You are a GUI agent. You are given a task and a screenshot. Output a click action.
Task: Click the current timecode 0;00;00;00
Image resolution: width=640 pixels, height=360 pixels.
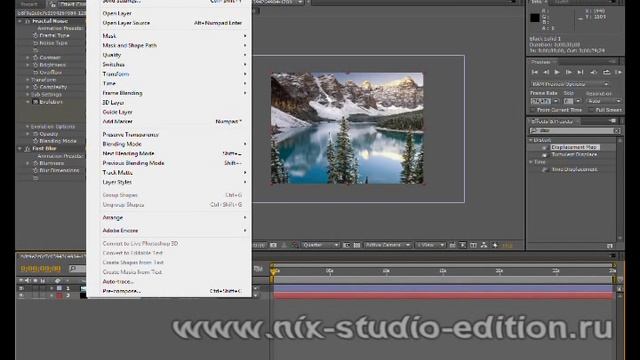[40, 269]
